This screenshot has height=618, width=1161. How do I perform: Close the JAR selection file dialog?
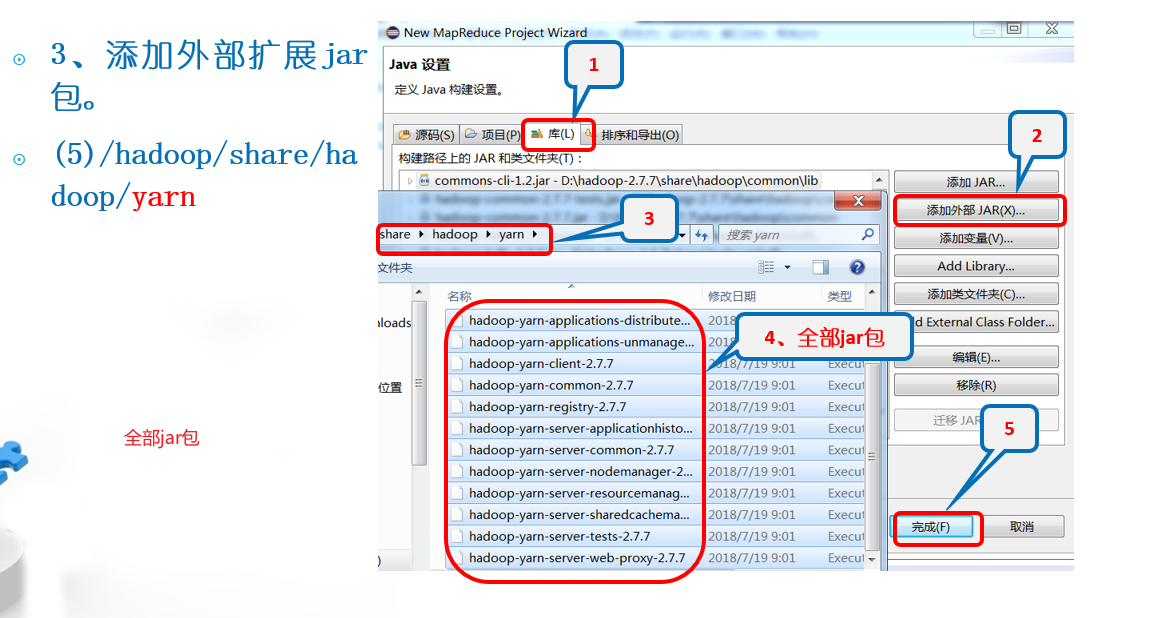click(x=858, y=201)
